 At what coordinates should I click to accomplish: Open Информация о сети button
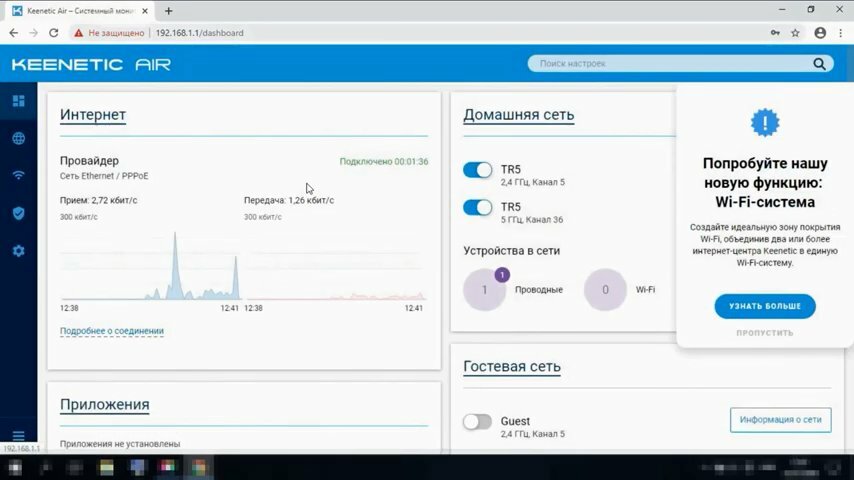(x=780, y=420)
